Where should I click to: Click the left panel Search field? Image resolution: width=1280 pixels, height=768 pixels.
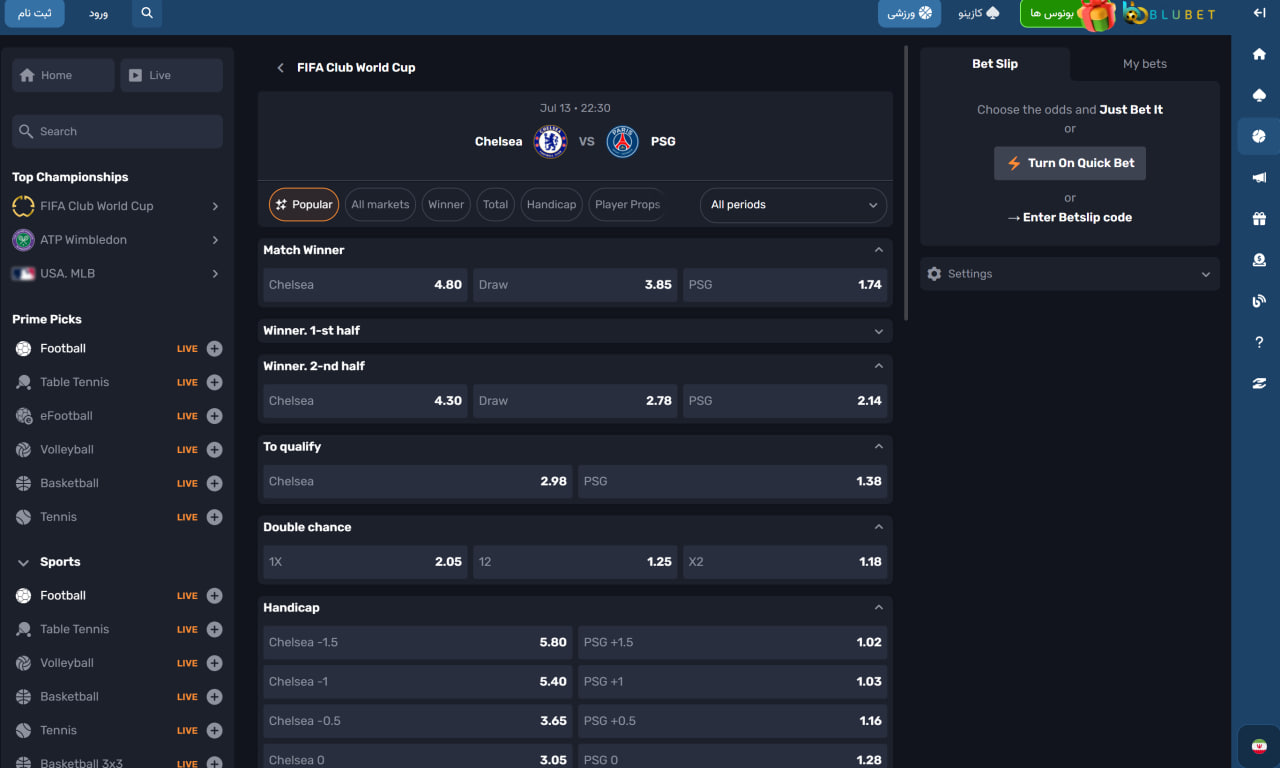click(x=117, y=132)
